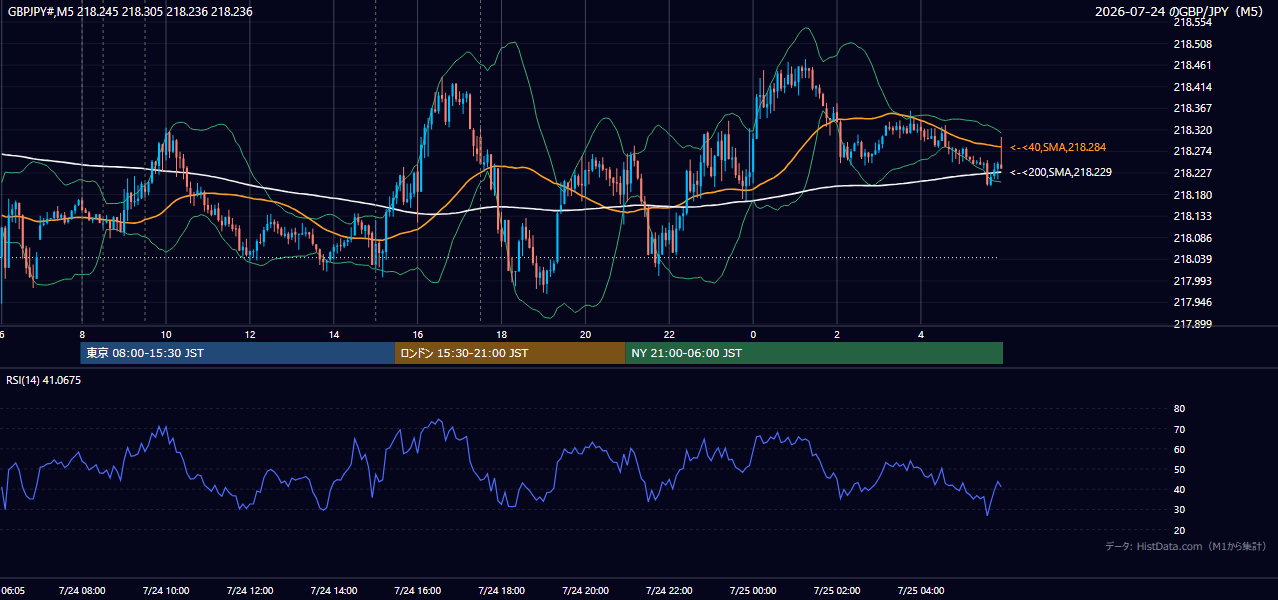Click RSI scale value 70
1278x600 pixels.
pos(1179,429)
